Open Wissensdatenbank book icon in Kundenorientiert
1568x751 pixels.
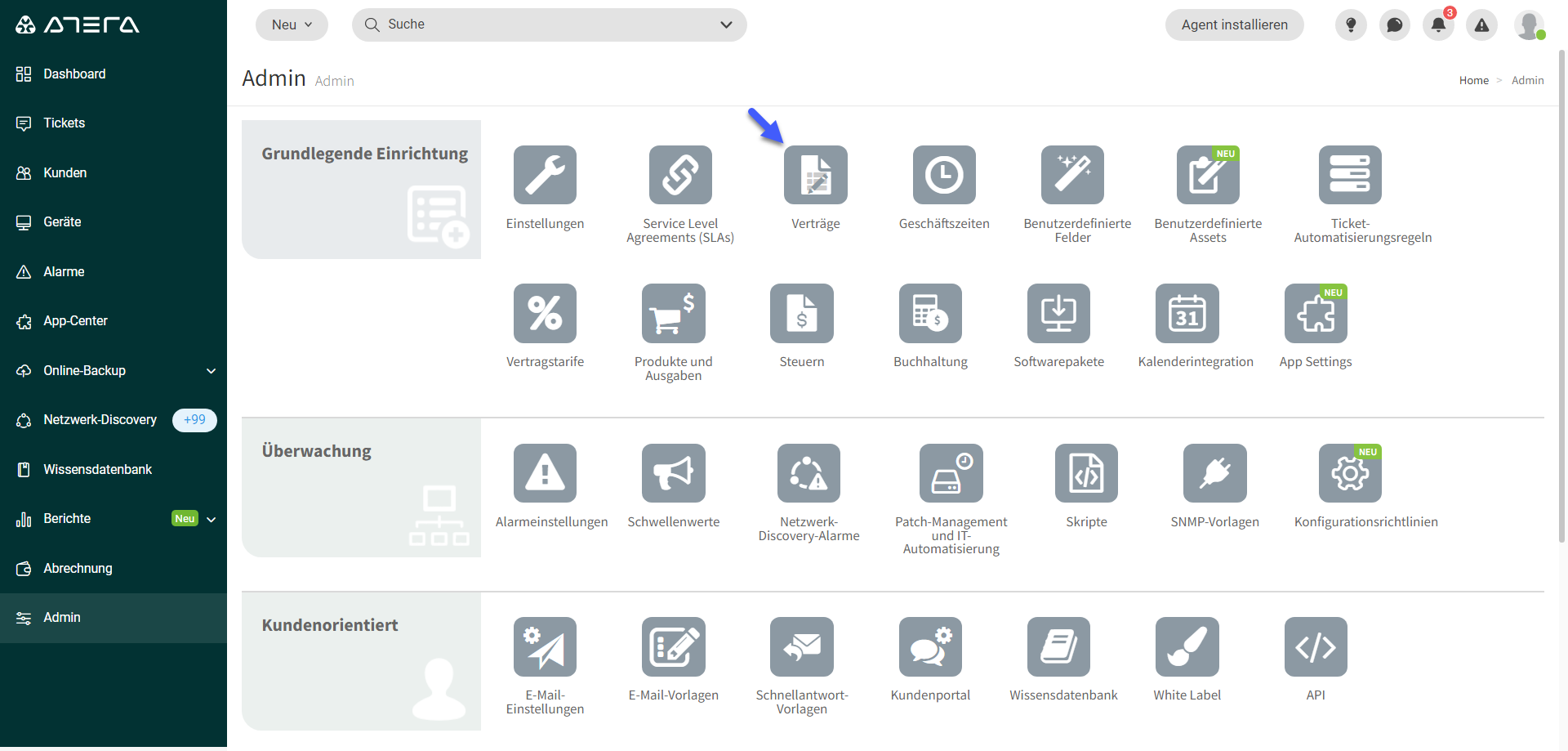1058,646
